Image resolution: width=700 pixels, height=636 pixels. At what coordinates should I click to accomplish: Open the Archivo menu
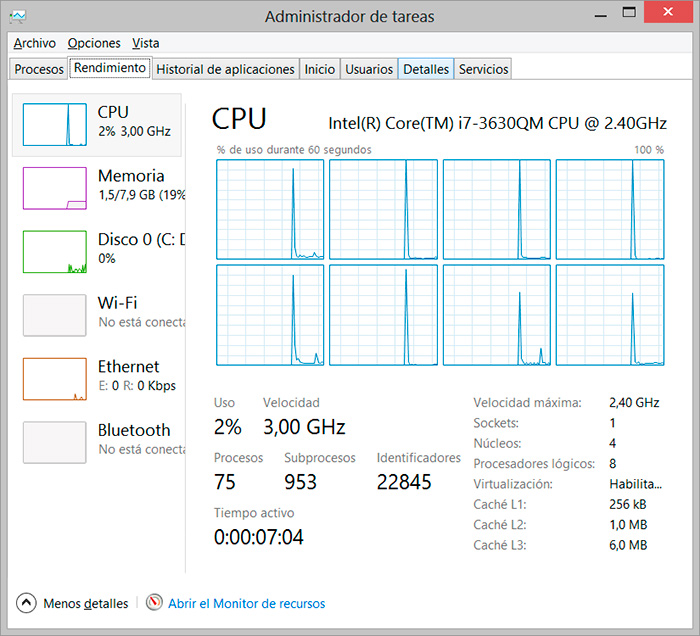(x=34, y=43)
